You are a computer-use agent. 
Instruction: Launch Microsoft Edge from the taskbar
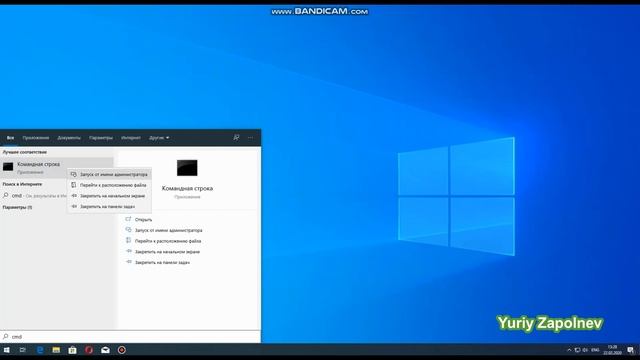pos(40,350)
